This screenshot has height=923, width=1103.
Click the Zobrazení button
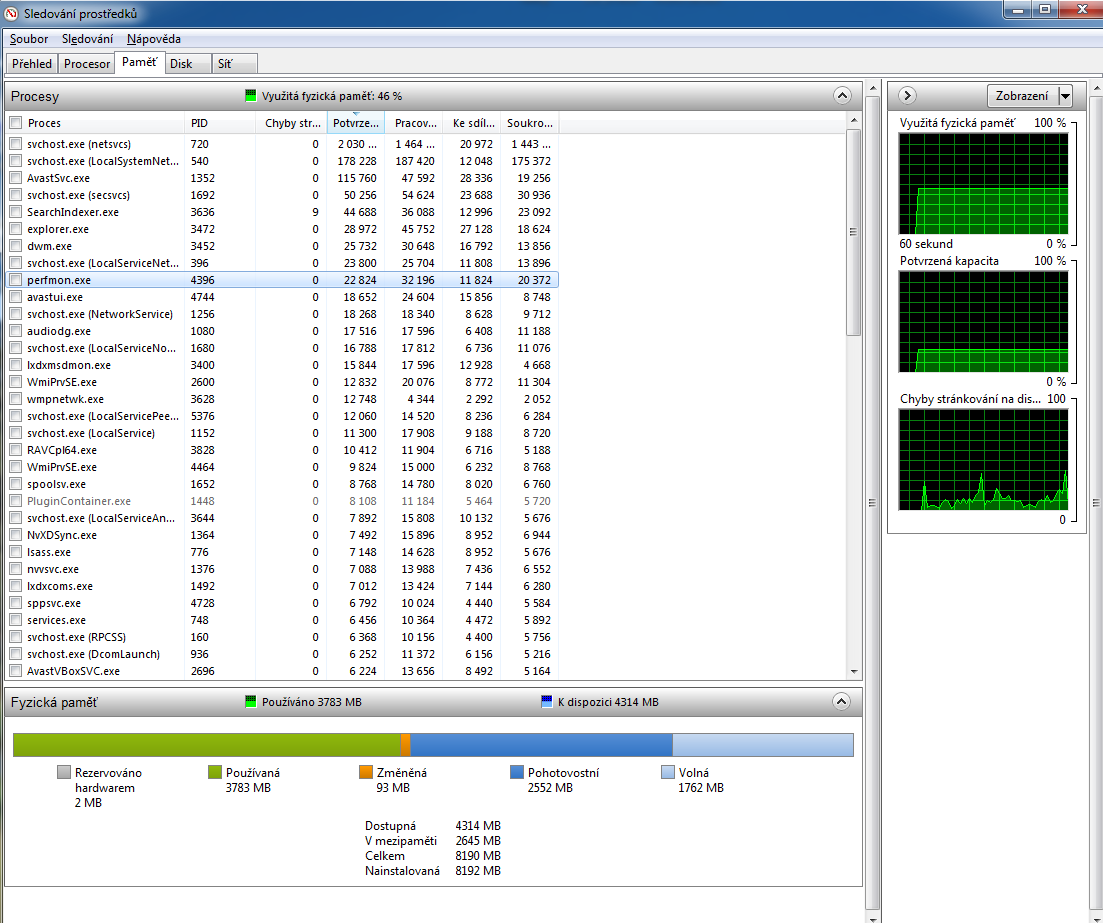[x=1021, y=96]
